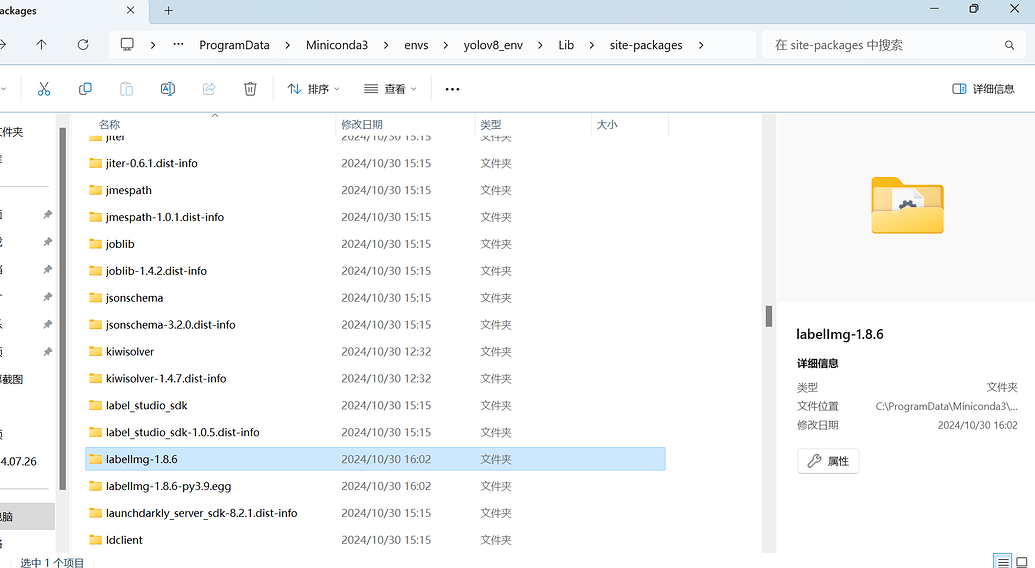Click the Share icon in toolbar
Viewport: 1035px width, 568px height.
pos(209,89)
